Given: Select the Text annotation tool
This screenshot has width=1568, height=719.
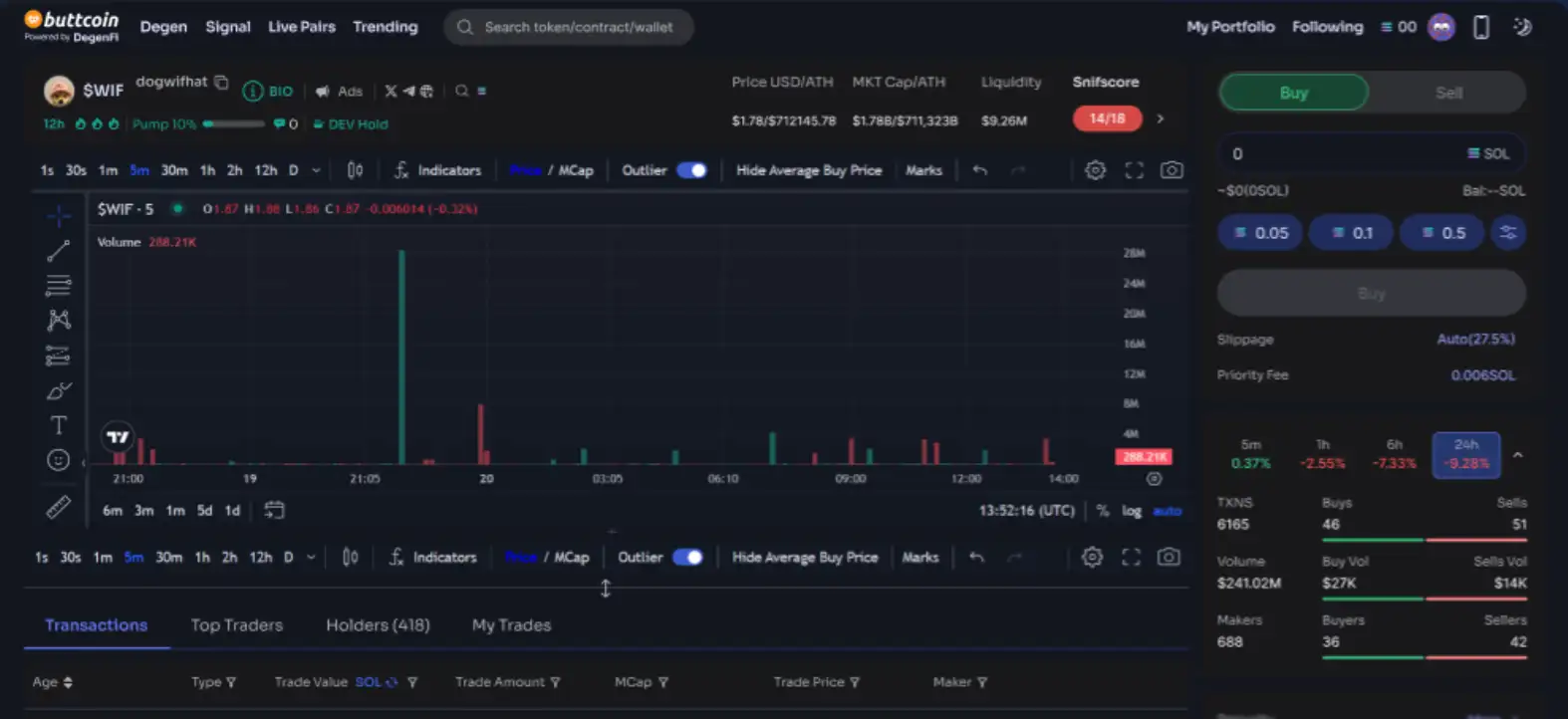Looking at the screenshot, I should (x=59, y=425).
